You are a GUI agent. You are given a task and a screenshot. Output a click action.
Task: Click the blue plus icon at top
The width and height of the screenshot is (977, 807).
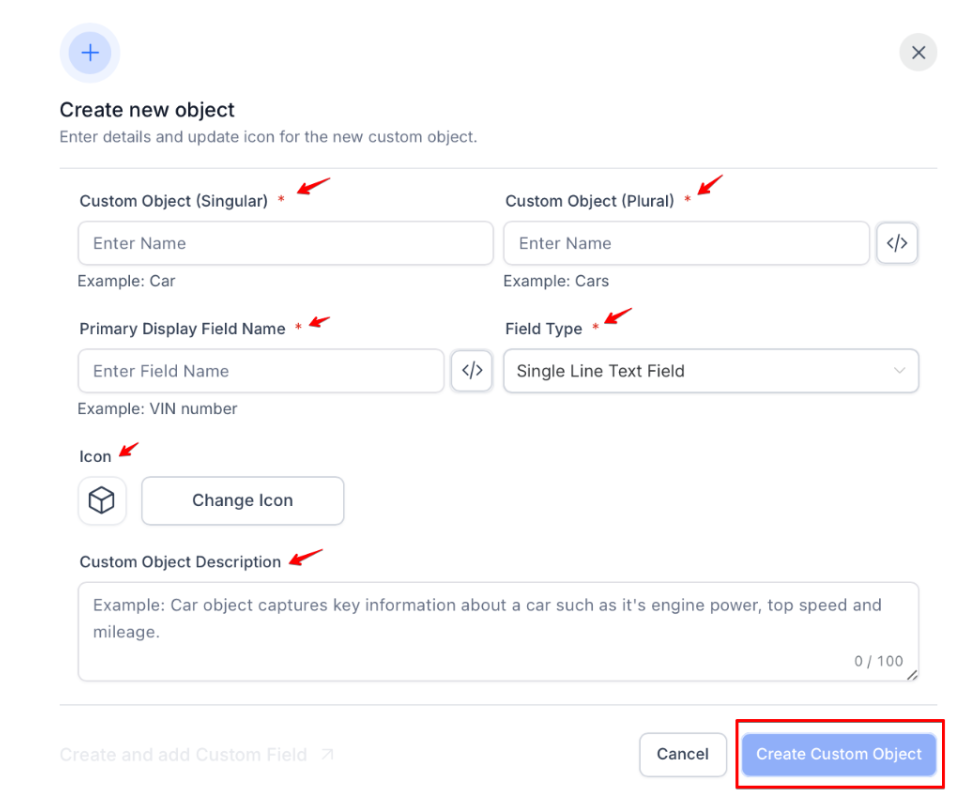pyautogui.click(x=90, y=53)
